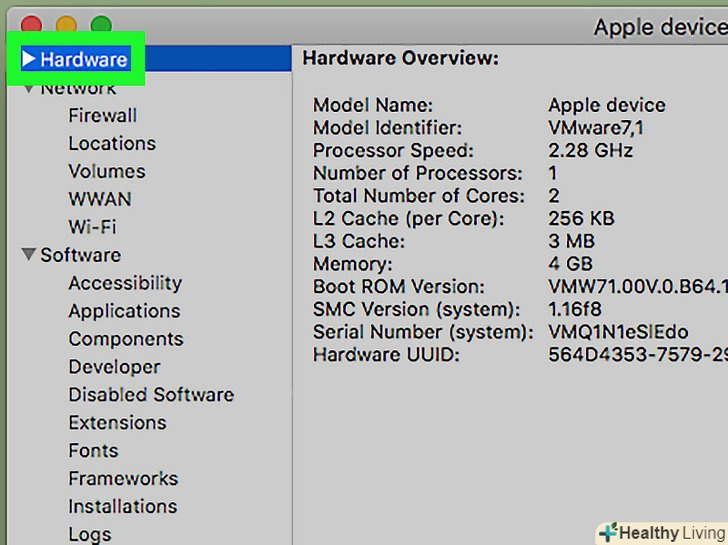Open the WWAN entry
Screen dimensions: 728x545
point(99,199)
